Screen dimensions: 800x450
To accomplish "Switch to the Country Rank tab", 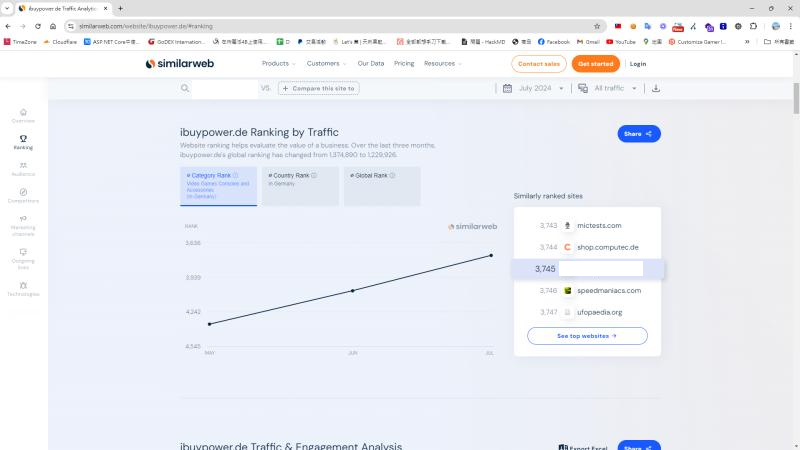I will click(298, 186).
